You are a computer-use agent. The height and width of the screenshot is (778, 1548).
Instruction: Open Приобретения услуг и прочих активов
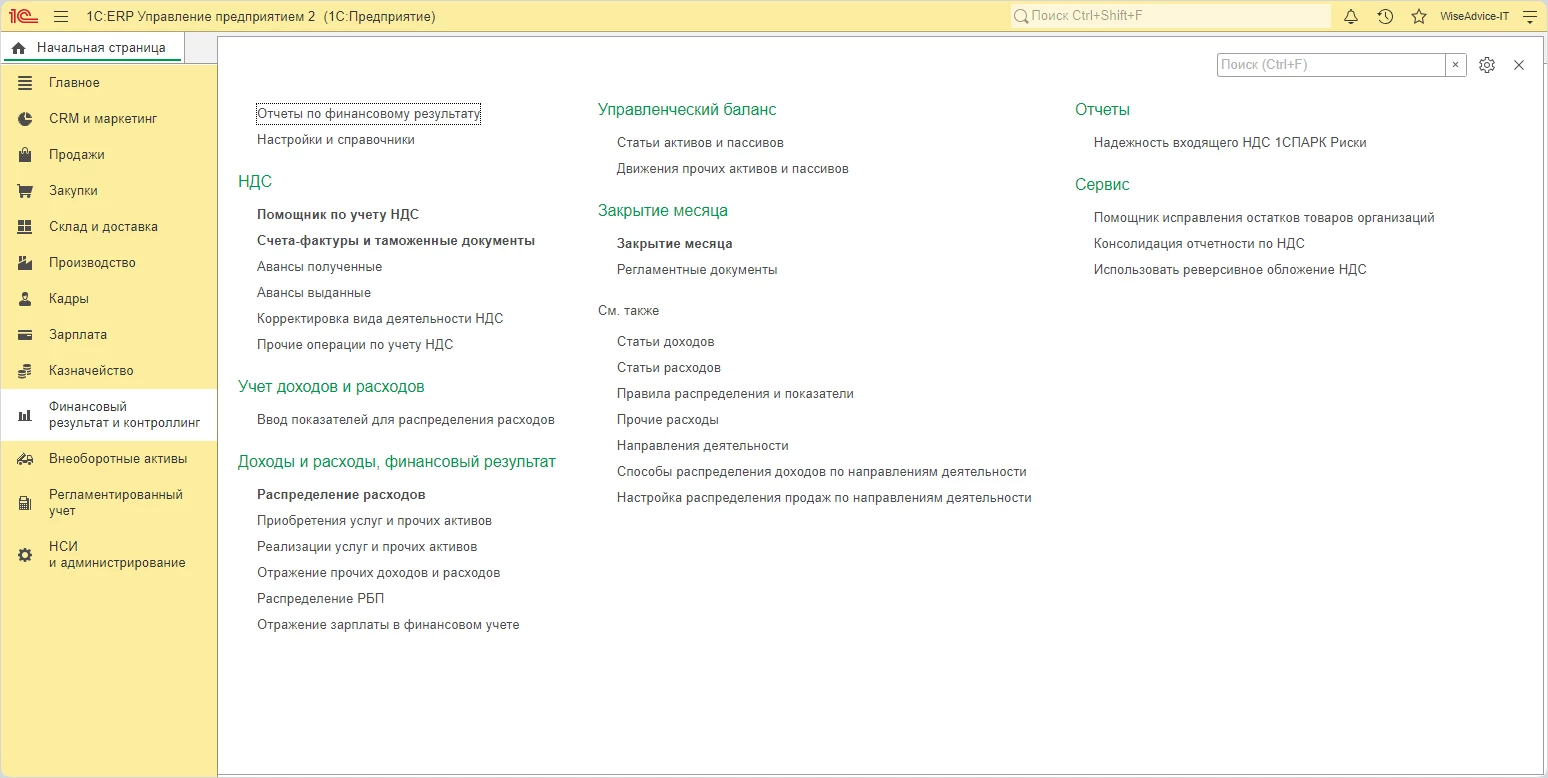[374, 521]
